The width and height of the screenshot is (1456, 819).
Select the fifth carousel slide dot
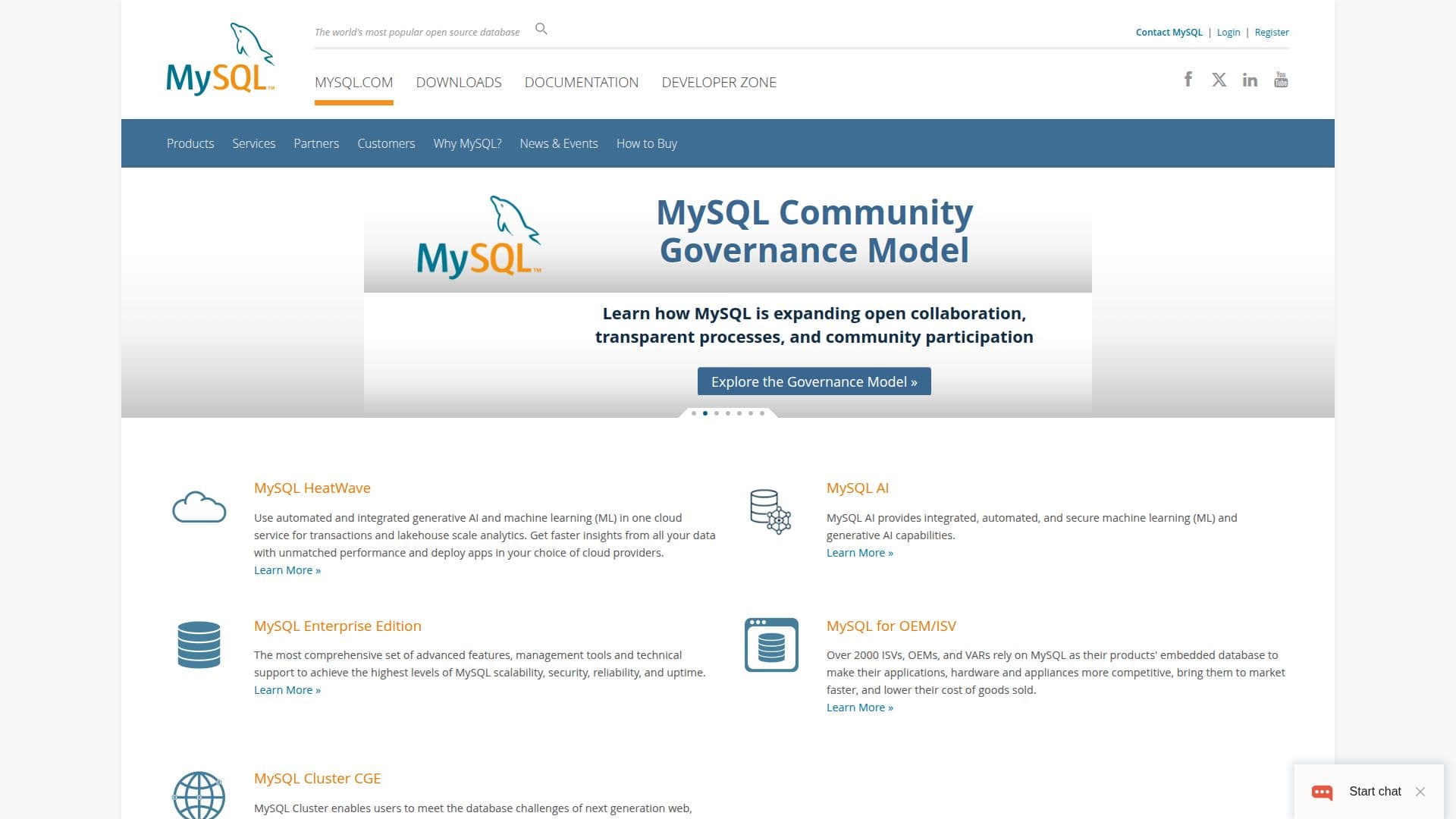pos(739,413)
